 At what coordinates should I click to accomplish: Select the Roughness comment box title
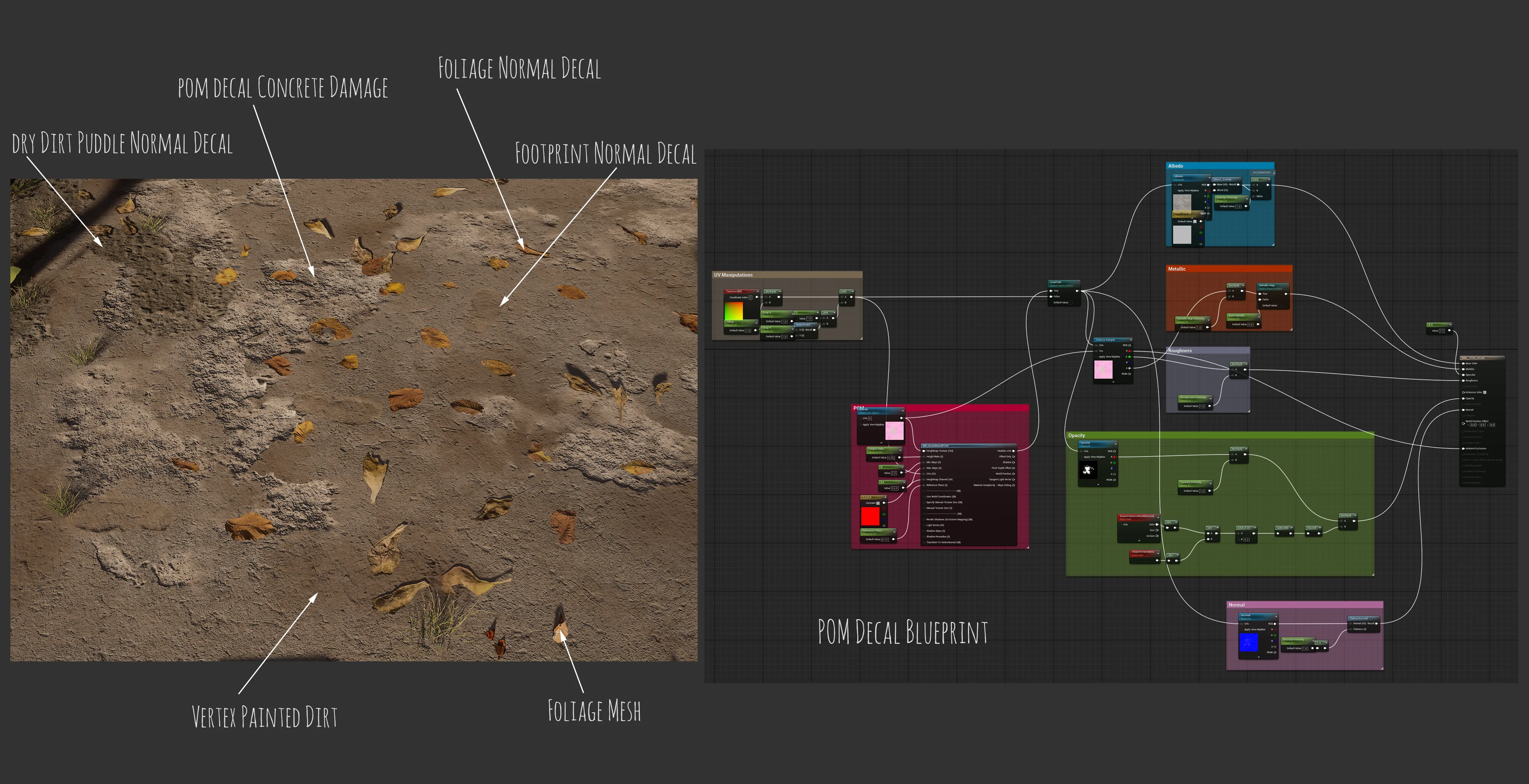pos(1180,351)
